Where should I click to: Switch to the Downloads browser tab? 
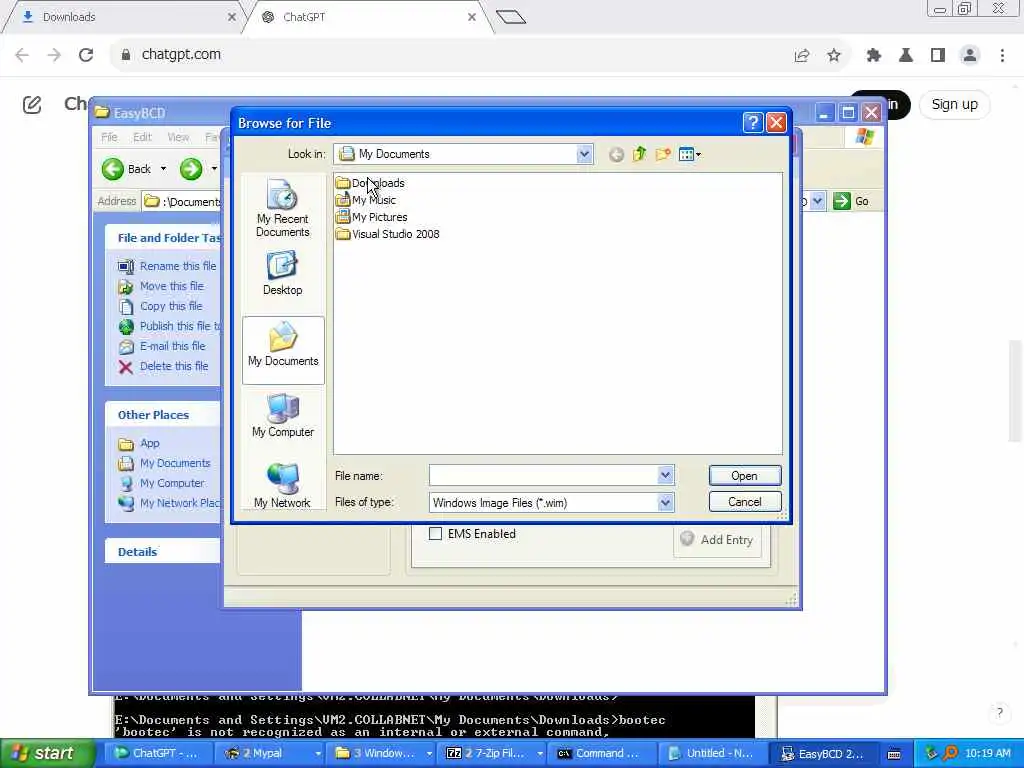[124, 17]
